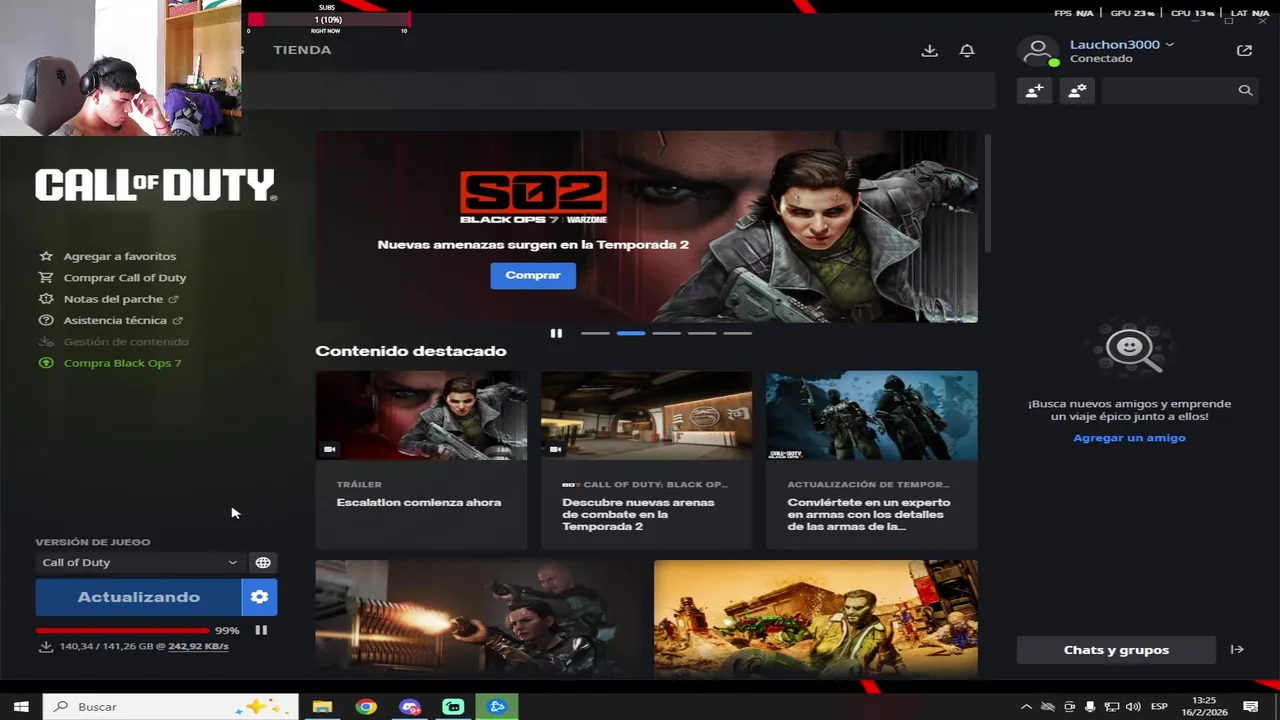This screenshot has height=720, width=1280.
Task: Select the first carousel slide indicator
Action: tap(595, 333)
